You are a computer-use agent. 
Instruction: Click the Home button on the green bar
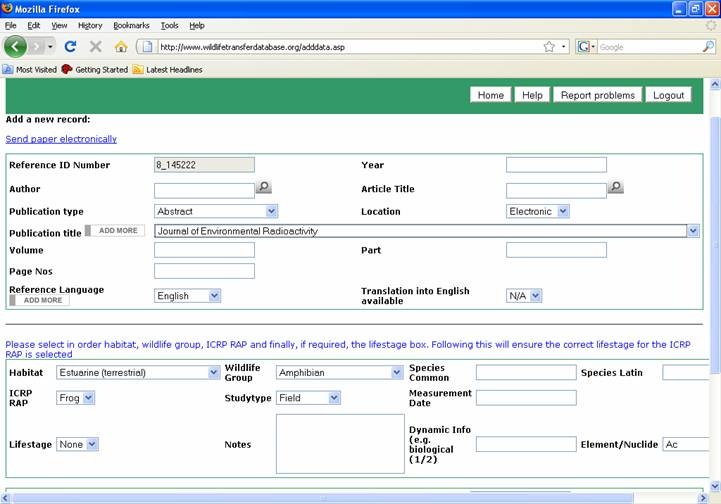(x=491, y=95)
